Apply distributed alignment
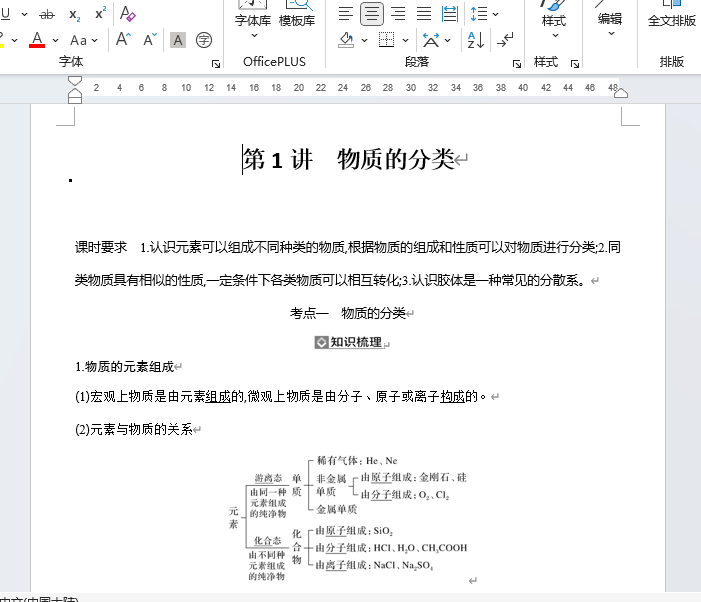Screen dimensions: 701x602 coord(450,14)
